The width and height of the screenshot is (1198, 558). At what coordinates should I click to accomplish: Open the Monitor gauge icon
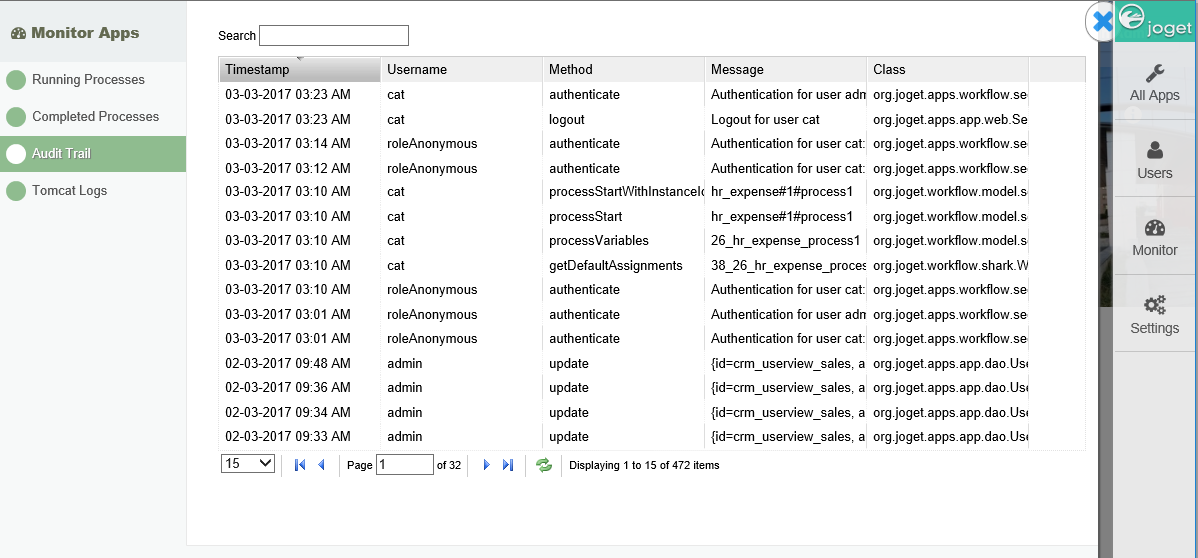tap(1154, 228)
